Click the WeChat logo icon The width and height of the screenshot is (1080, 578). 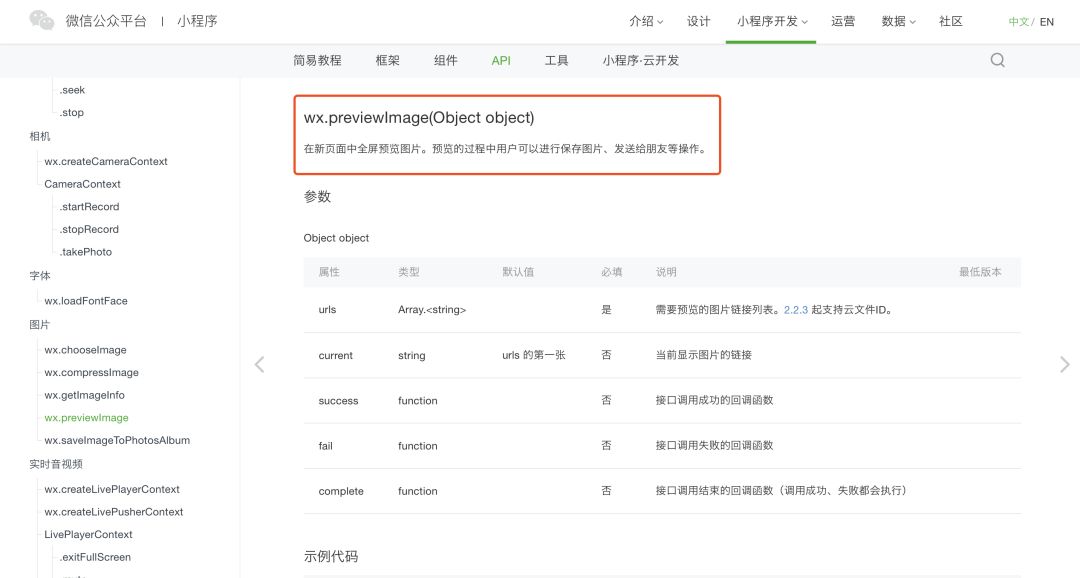coord(41,21)
